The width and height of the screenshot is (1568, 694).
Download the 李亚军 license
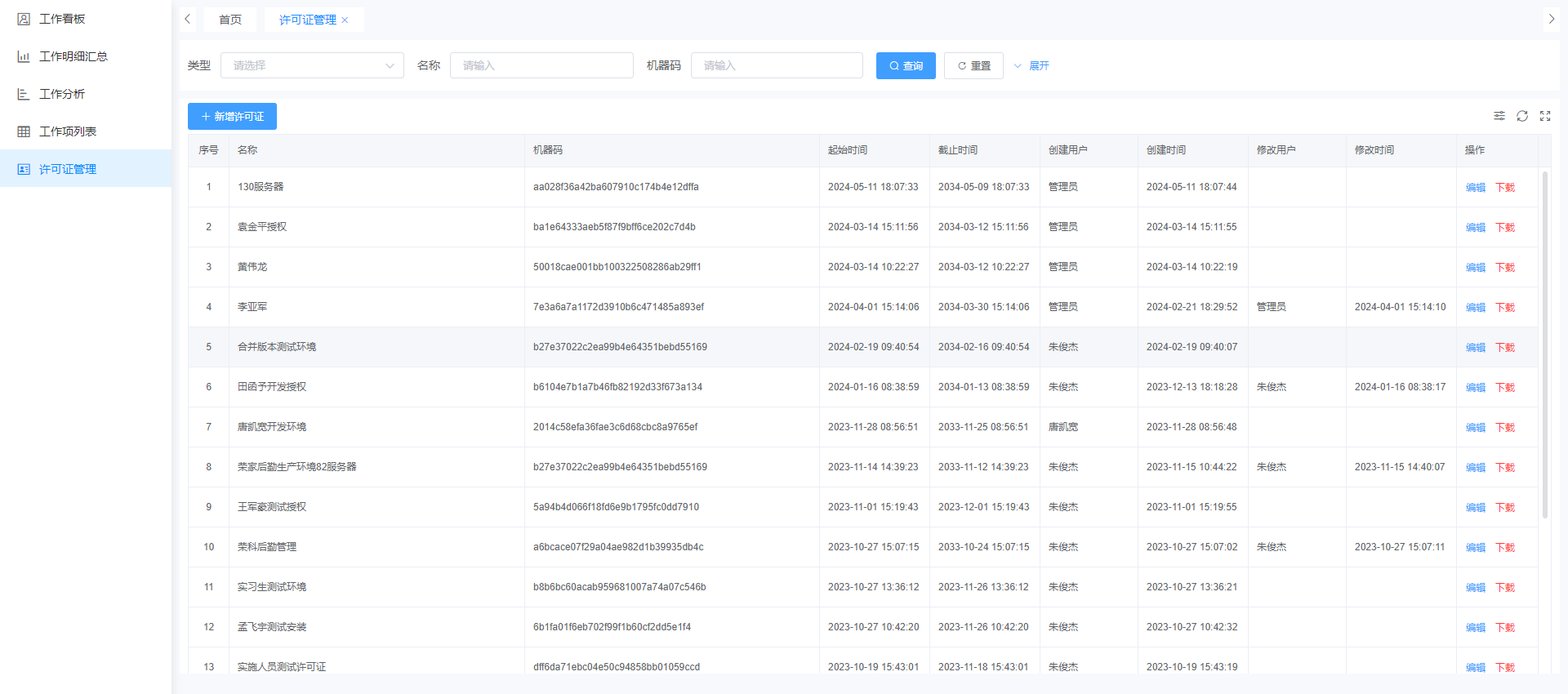[x=1504, y=308]
